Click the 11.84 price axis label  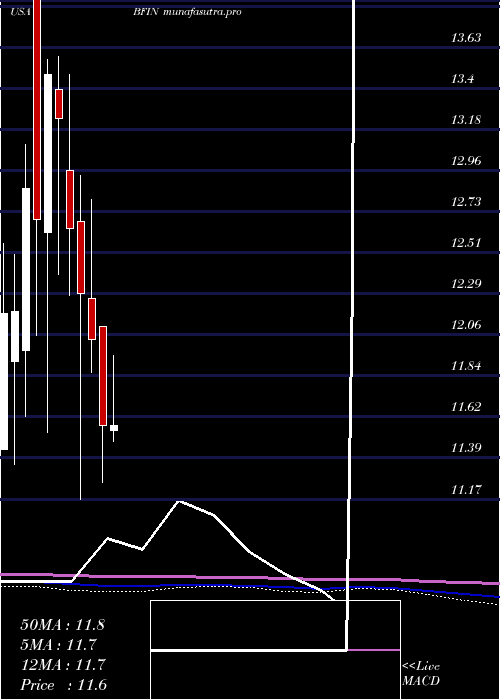point(466,366)
